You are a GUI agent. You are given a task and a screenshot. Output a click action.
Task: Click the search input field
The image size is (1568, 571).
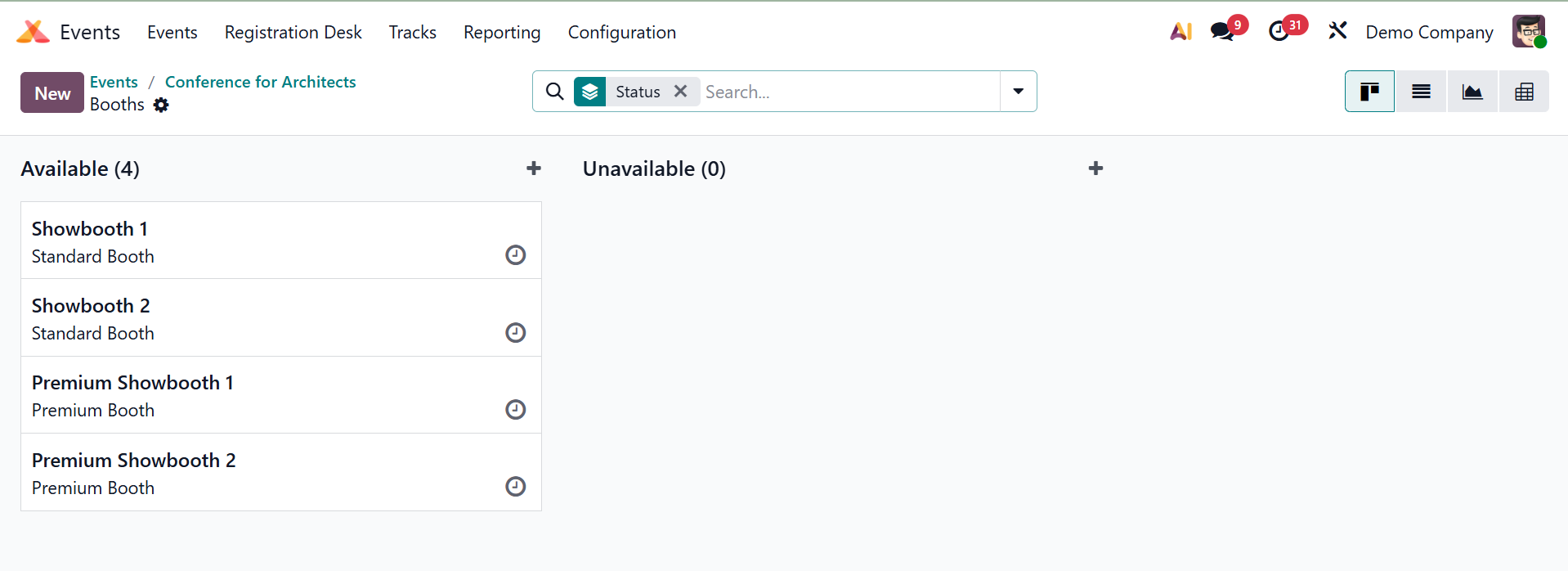pos(850,92)
